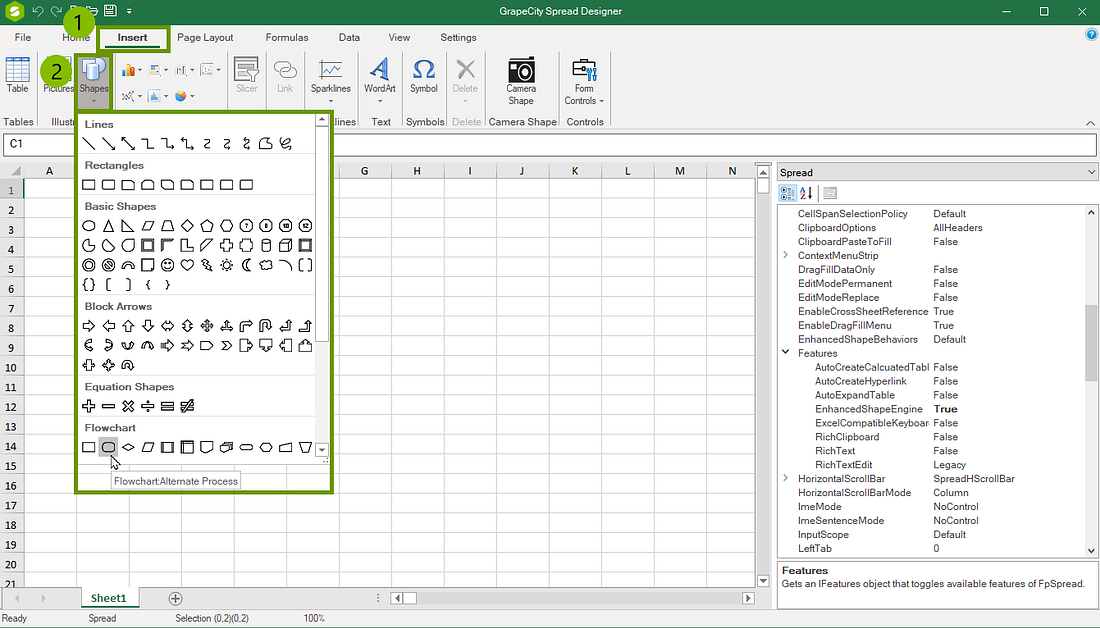Select the Plus equation shape
The image size is (1100, 628).
(88, 406)
